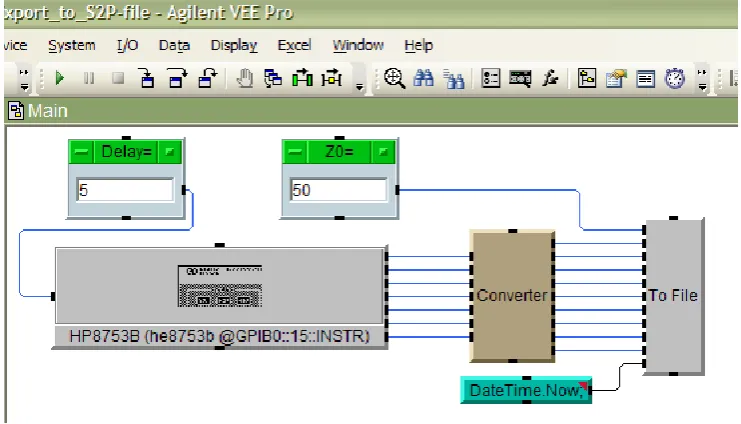Image resolution: width=741 pixels, height=424 pixels.
Task: Click the small binoculars Find Next icon
Action: coord(454,79)
